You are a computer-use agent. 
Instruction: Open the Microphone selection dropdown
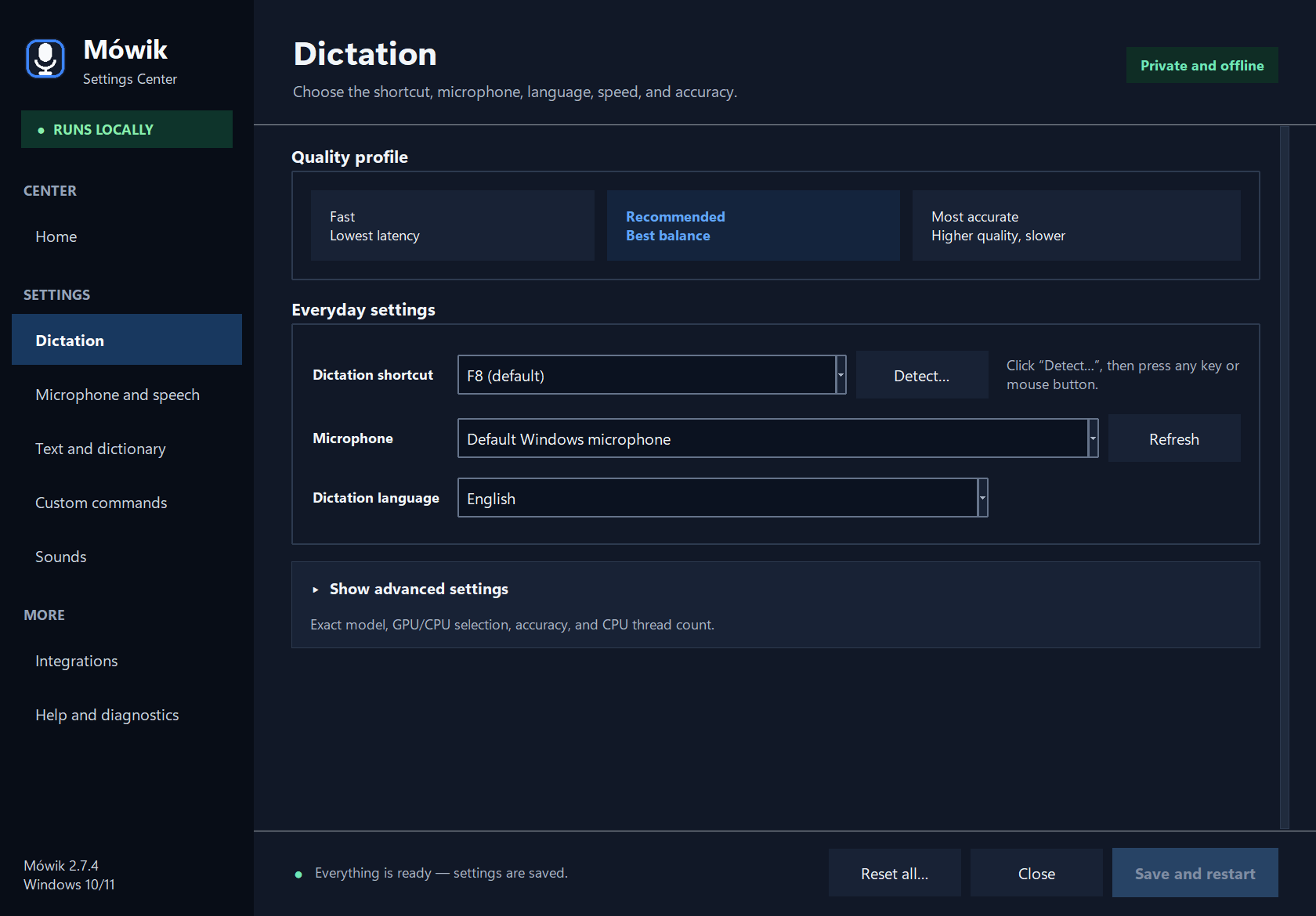tap(778, 438)
